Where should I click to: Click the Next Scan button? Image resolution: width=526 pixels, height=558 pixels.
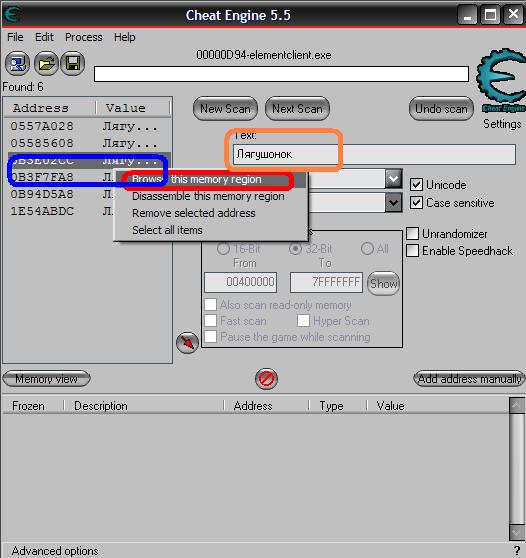point(297,109)
